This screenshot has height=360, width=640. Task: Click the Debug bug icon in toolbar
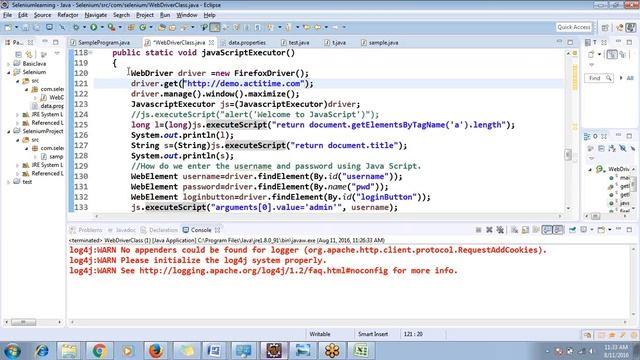point(76,27)
